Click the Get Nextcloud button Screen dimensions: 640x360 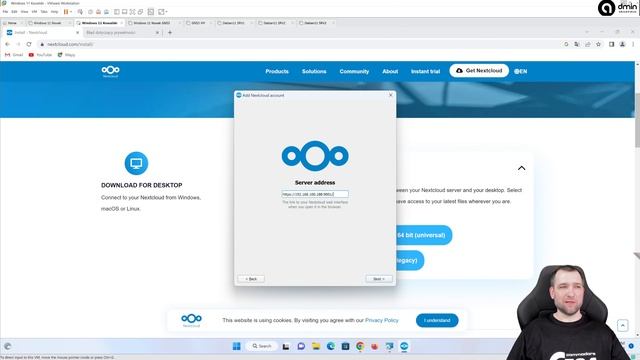click(x=479, y=71)
